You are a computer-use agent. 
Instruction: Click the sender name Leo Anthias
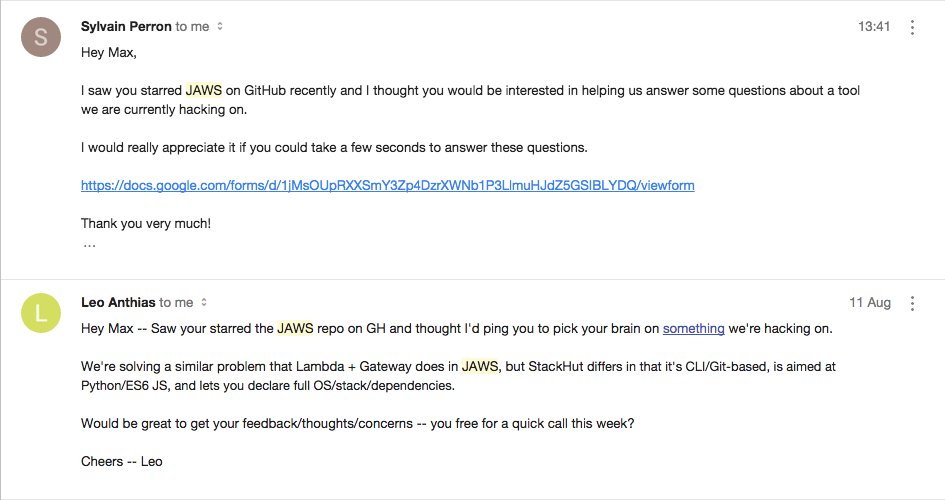[118, 302]
